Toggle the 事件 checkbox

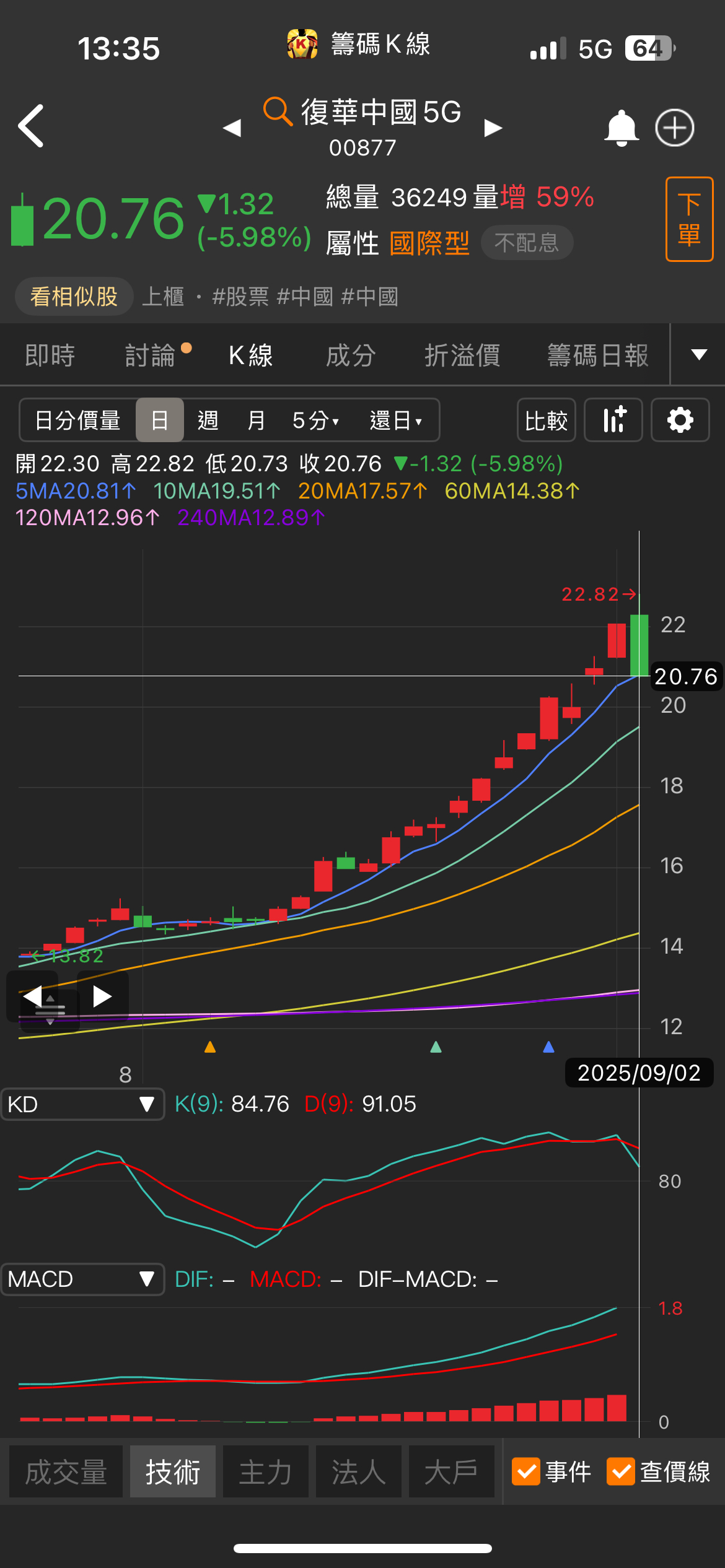pyautogui.click(x=526, y=1471)
